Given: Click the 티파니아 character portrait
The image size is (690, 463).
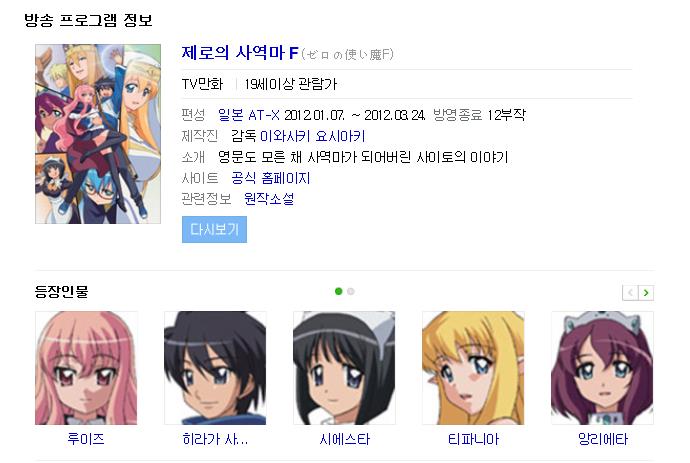Looking at the screenshot, I should 473,368.
